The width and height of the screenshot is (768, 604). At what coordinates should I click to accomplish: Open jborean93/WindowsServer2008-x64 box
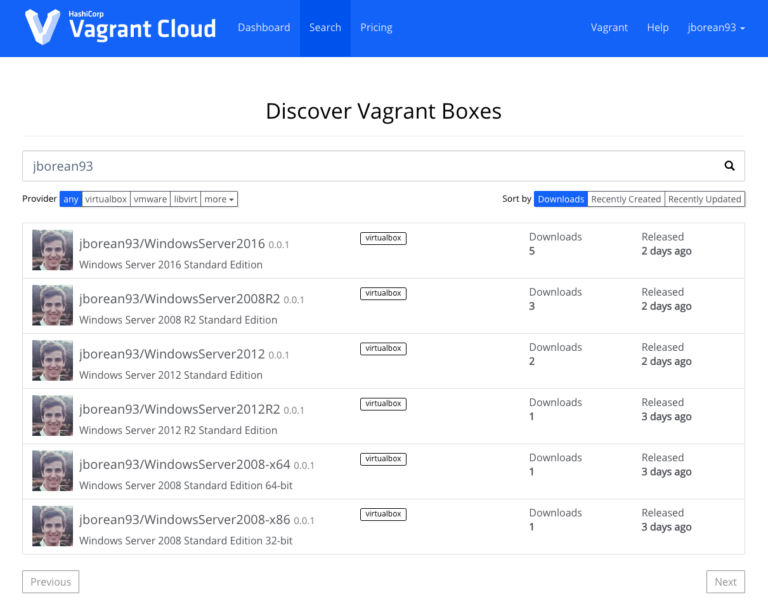point(185,464)
